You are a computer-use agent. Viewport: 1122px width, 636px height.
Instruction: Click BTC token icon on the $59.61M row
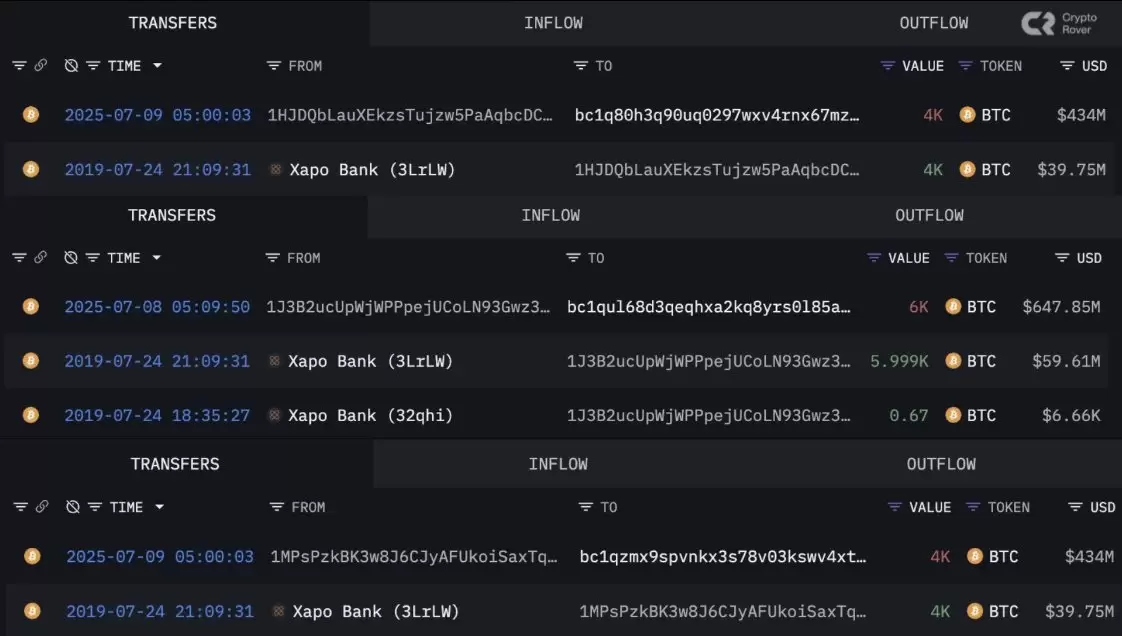(x=953, y=361)
